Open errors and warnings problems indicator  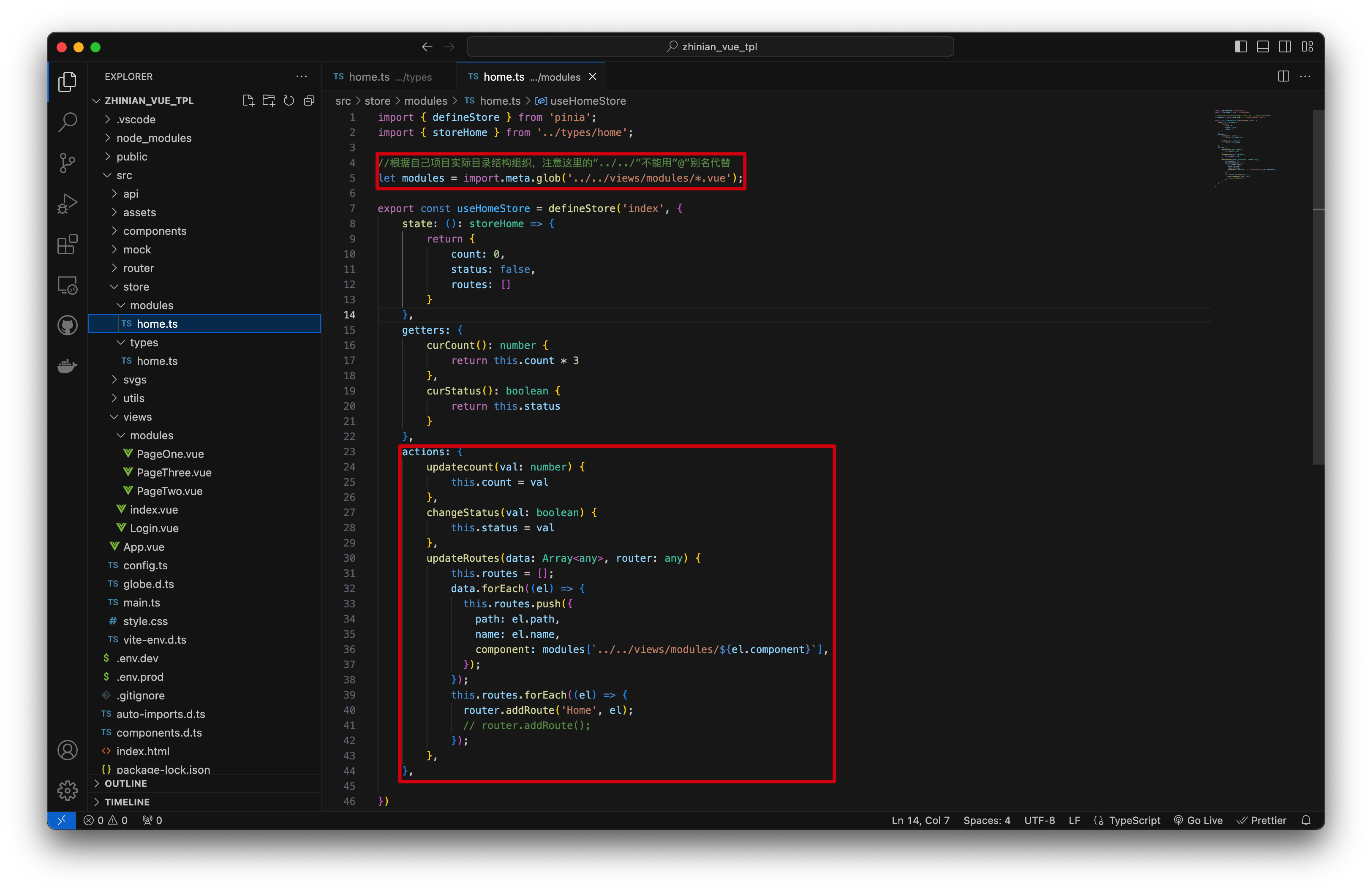(x=106, y=820)
